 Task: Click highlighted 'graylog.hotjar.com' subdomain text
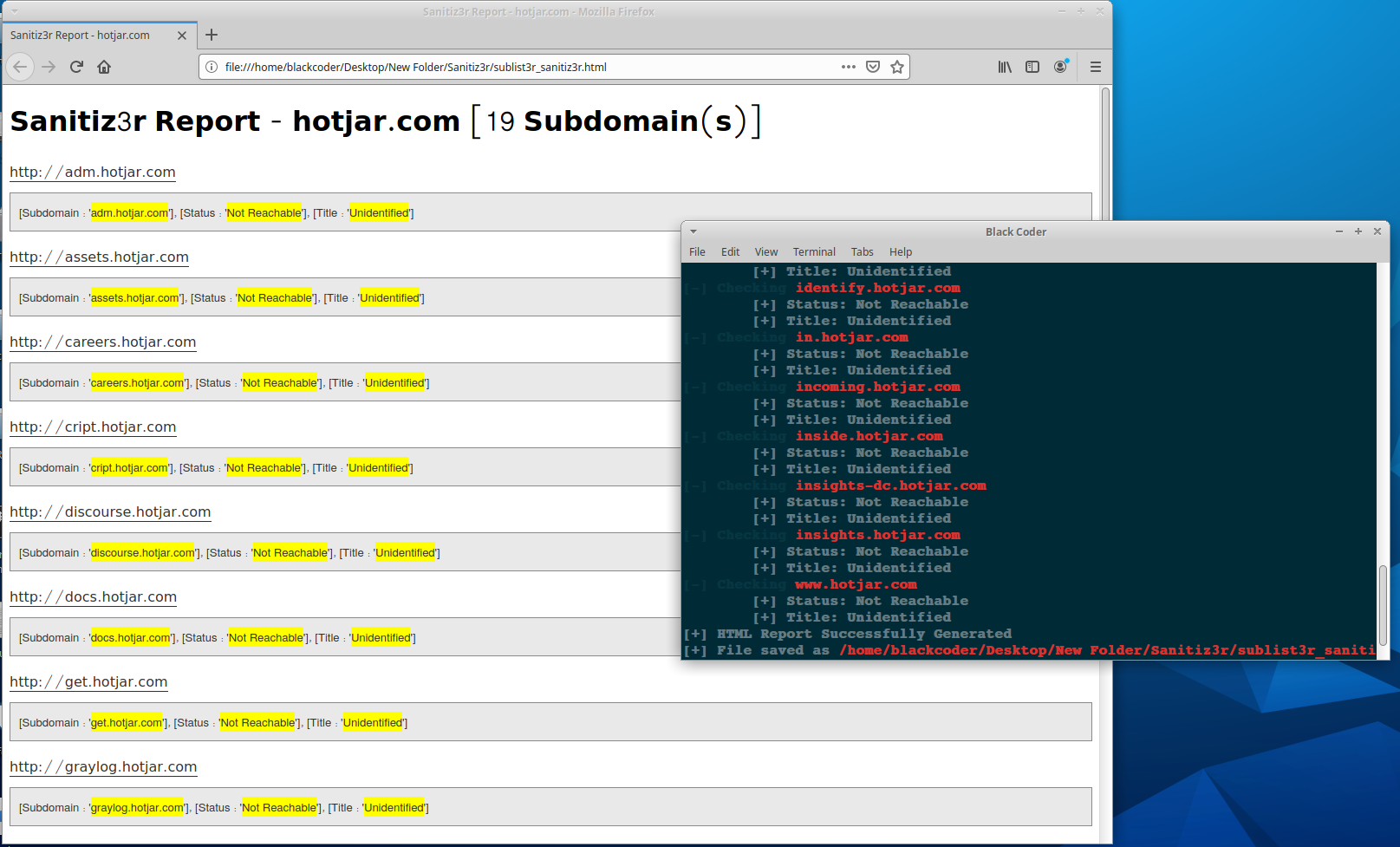(x=137, y=807)
